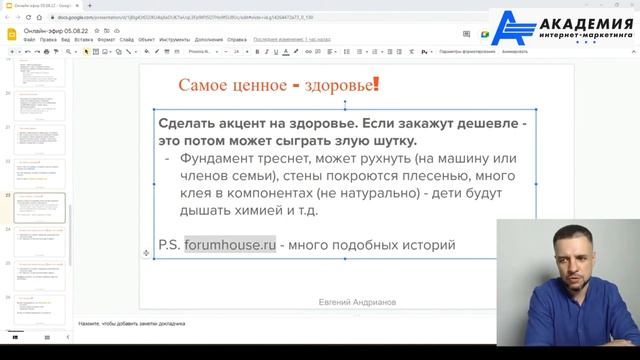The width and height of the screenshot is (640, 360).
Task: Select the cursor selection tool
Action: pyautogui.click(x=86, y=52)
